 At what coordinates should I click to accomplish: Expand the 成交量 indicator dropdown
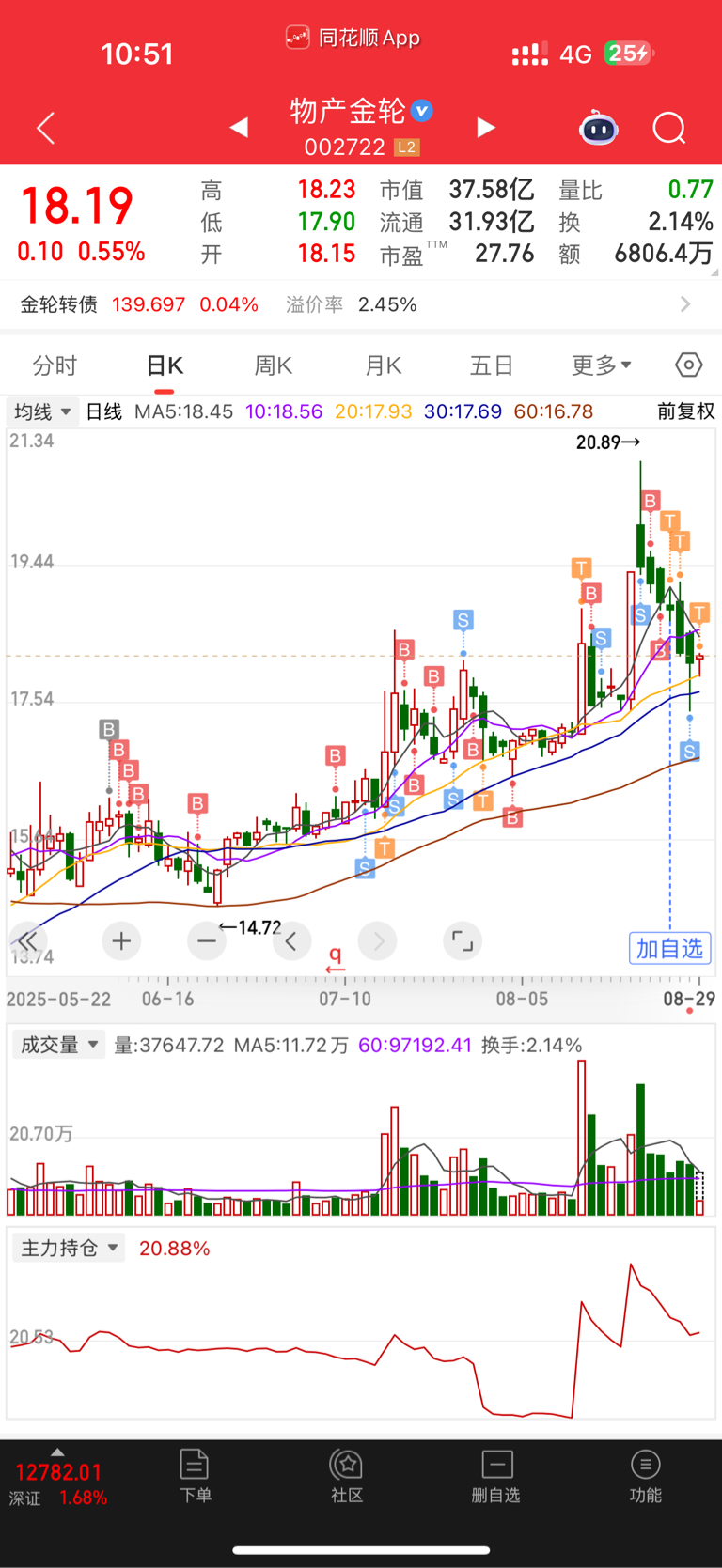58,1045
